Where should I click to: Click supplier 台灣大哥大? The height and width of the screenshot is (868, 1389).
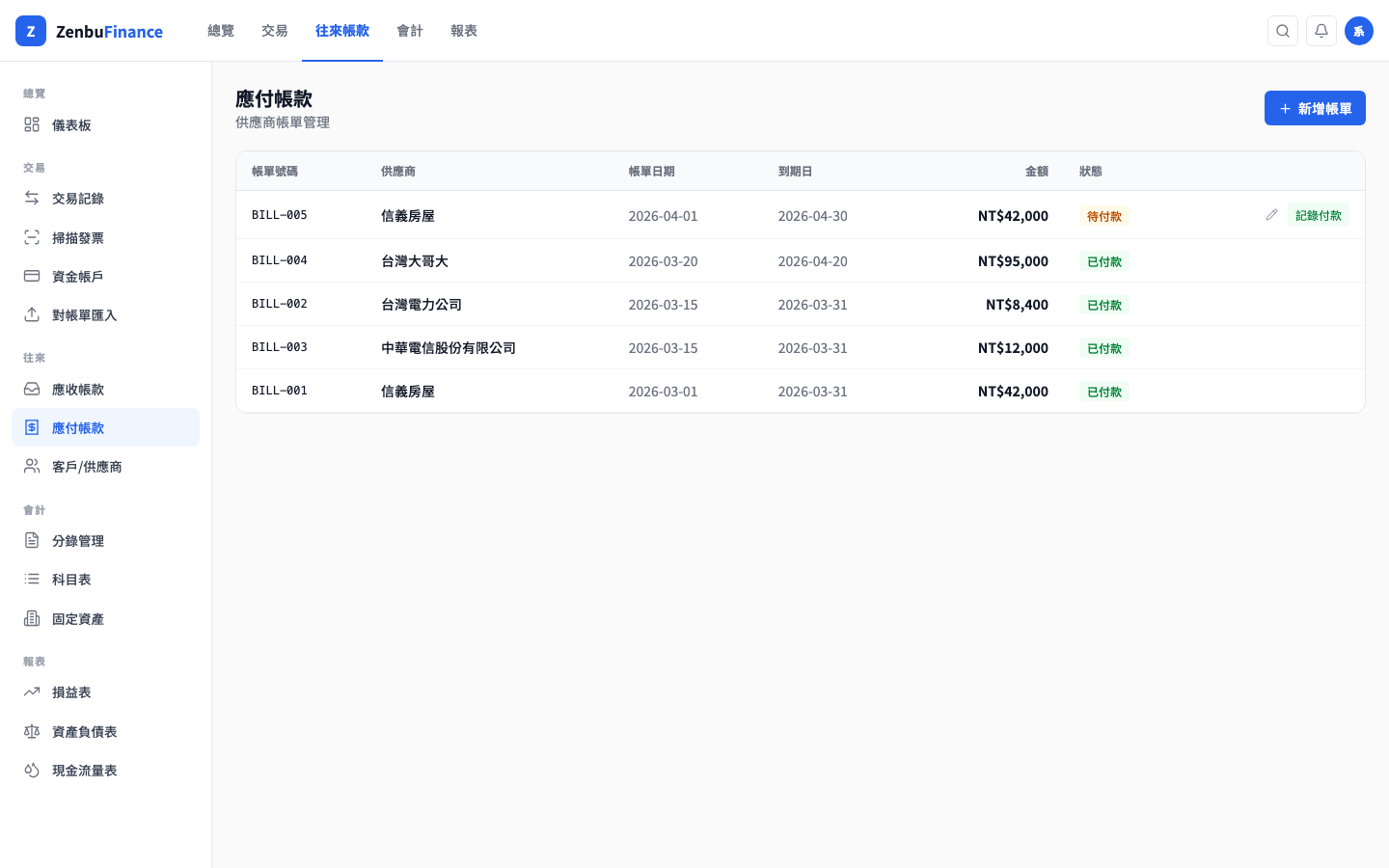pyautogui.click(x=415, y=260)
